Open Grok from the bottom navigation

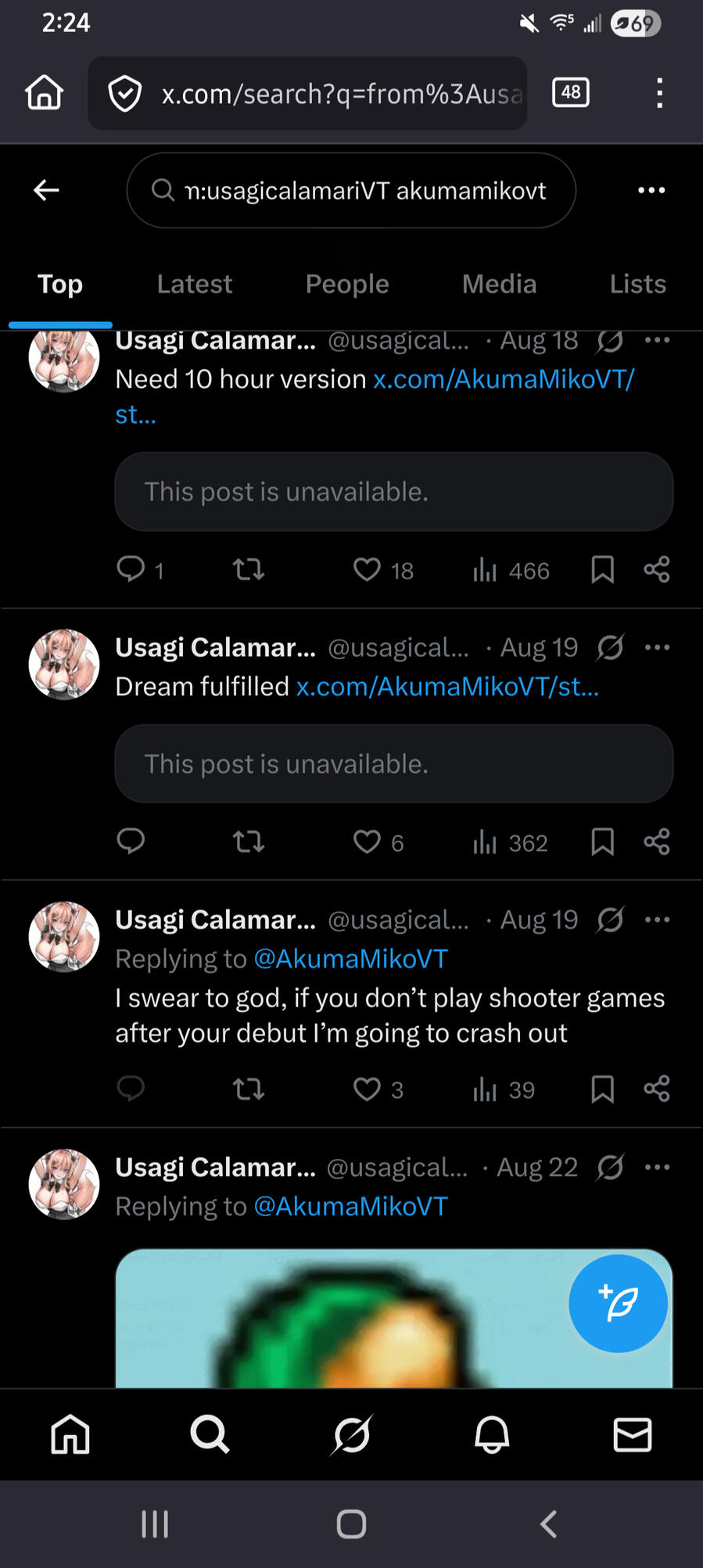351,1435
